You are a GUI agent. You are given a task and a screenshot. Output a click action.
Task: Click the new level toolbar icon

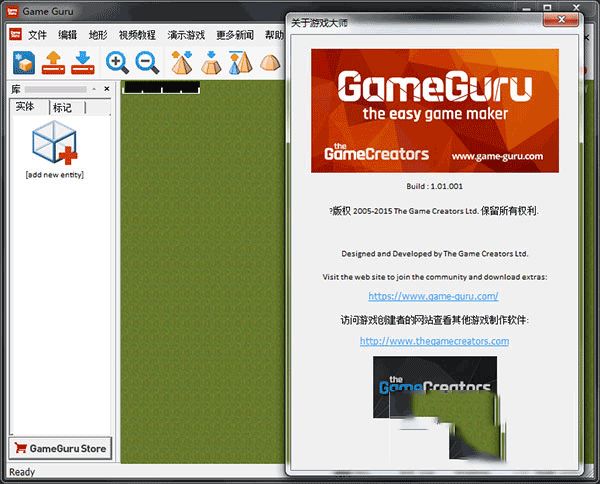(24, 62)
